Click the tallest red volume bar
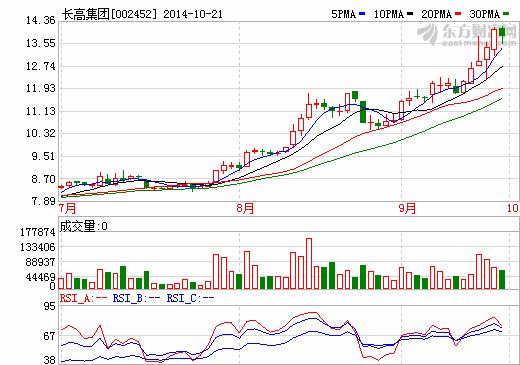 point(309,264)
